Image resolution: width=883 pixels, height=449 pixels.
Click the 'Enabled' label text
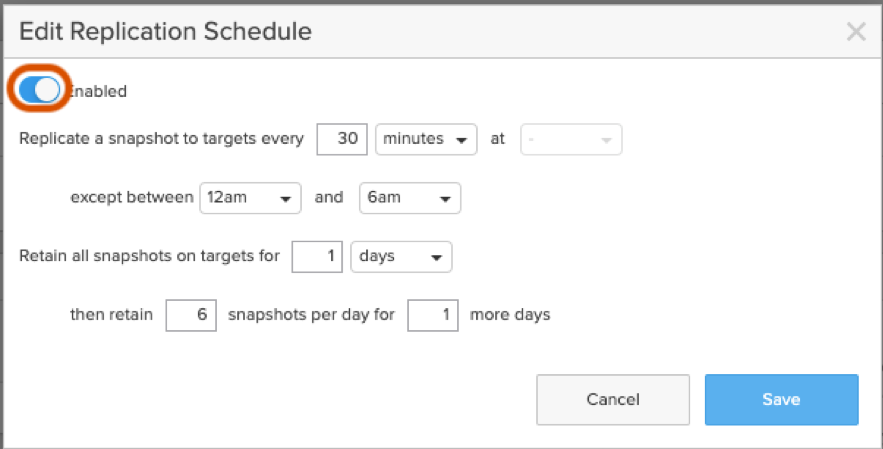99,91
